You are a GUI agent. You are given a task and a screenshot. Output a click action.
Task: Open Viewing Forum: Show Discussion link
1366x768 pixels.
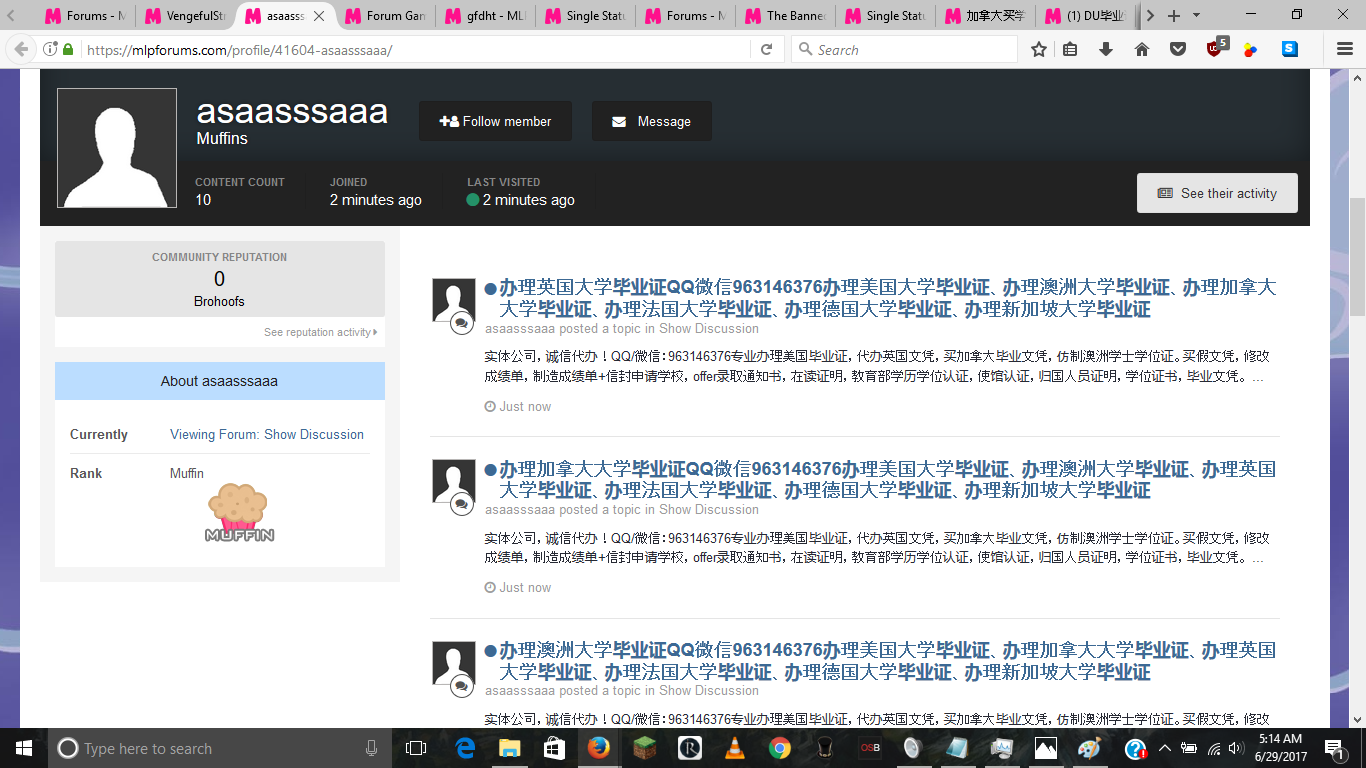pyautogui.click(x=267, y=434)
